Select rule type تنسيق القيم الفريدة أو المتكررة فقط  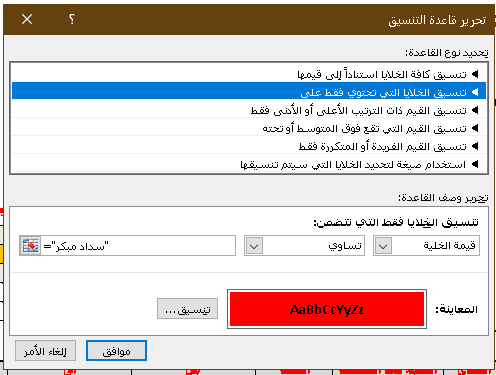[x=249, y=146]
